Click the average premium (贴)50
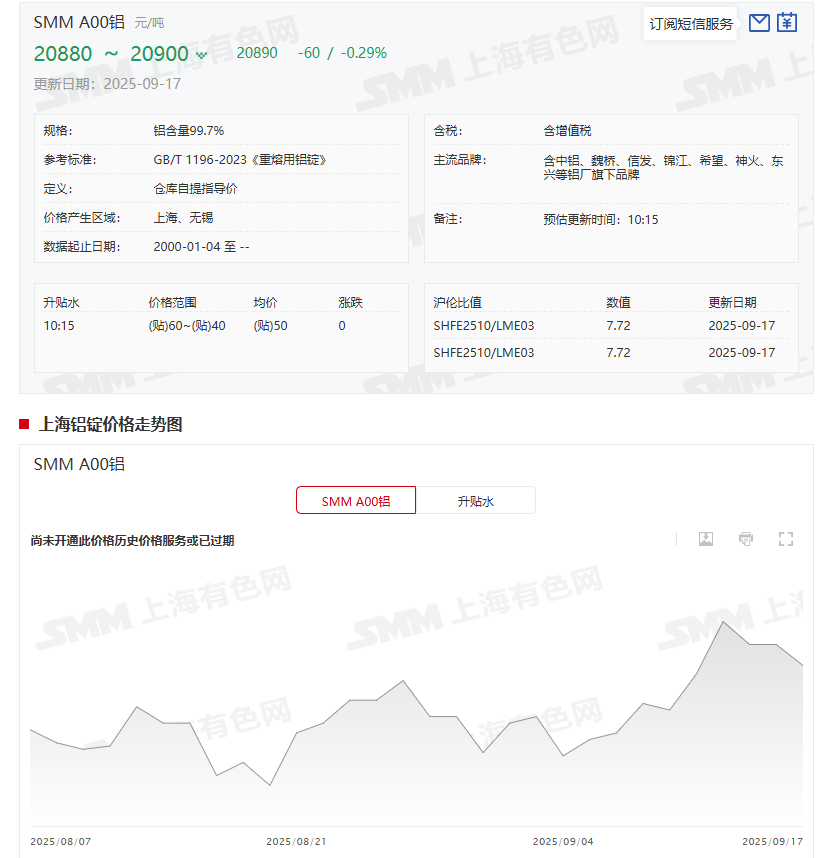Viewport: 817px width, 858px height. [270, 326]
